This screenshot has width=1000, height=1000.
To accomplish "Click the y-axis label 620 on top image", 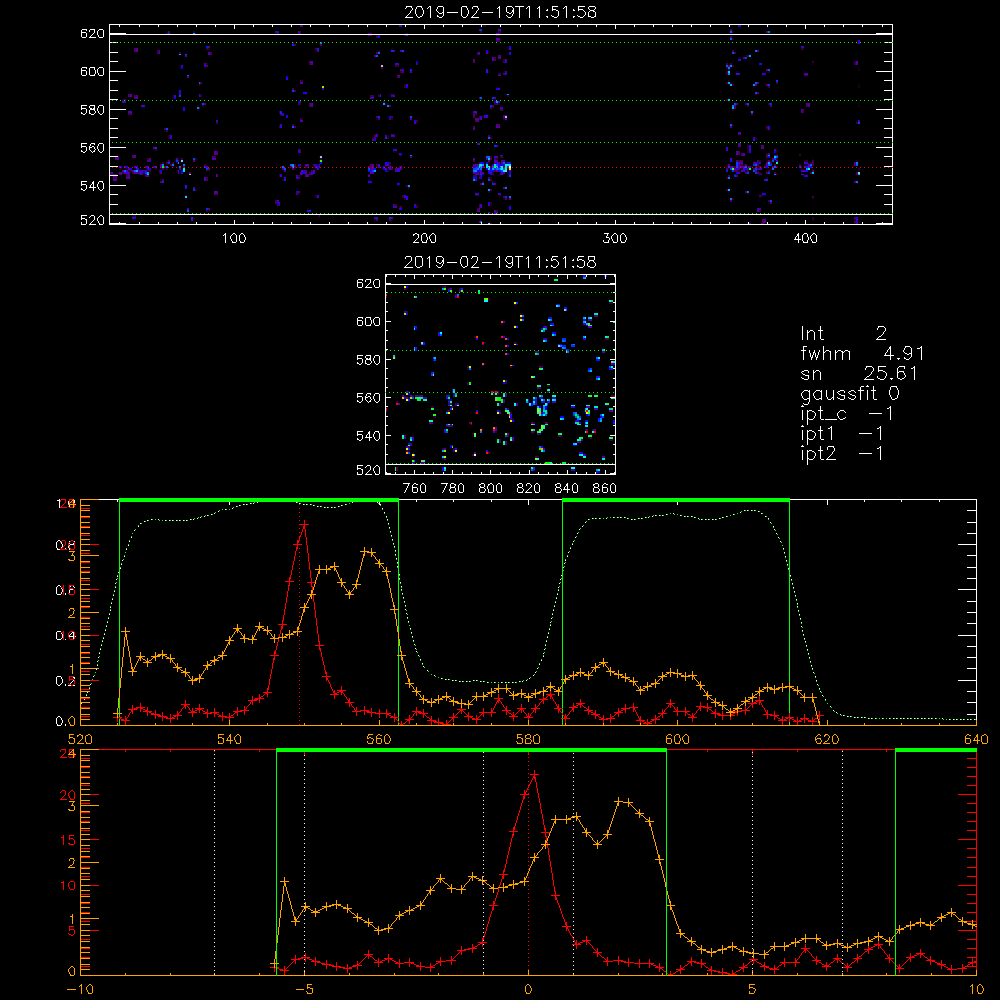I will pos(92,33).
